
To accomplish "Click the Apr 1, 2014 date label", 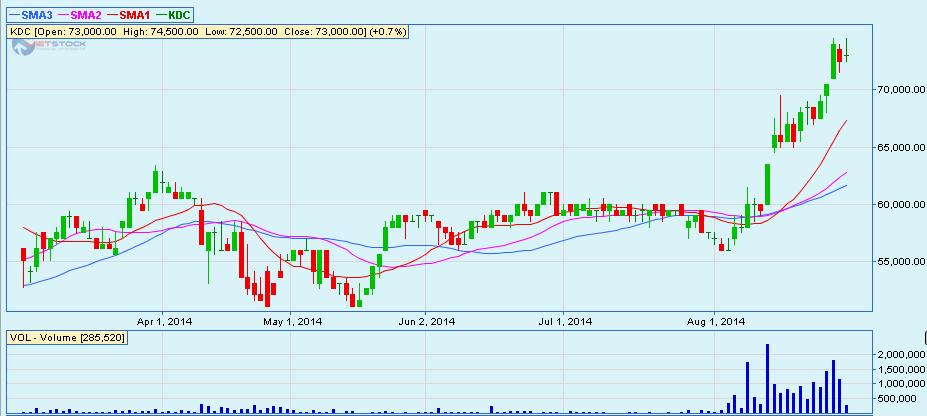I will pos(164,322).
